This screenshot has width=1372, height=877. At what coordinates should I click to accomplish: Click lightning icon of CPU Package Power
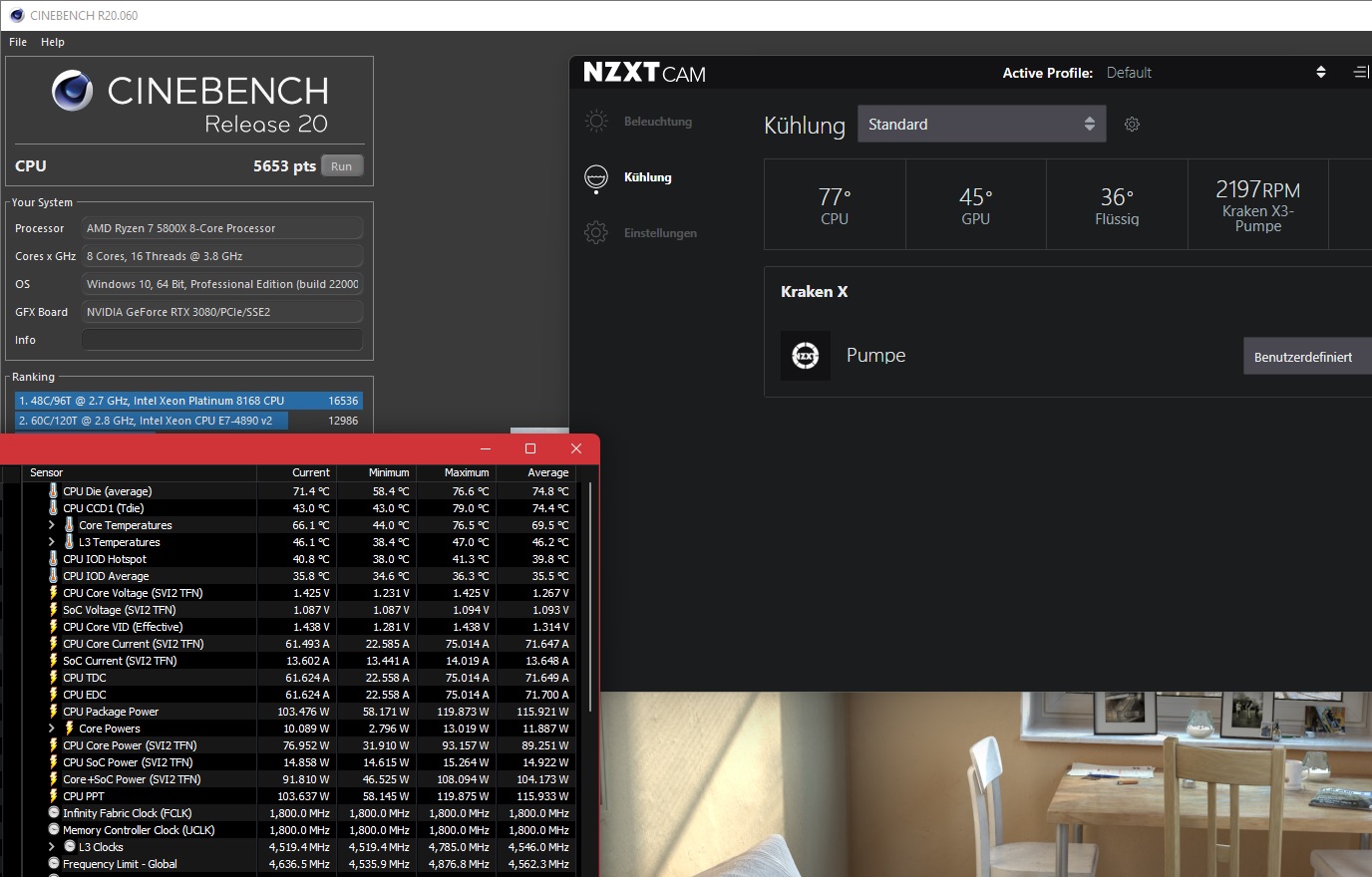[54, 712]
